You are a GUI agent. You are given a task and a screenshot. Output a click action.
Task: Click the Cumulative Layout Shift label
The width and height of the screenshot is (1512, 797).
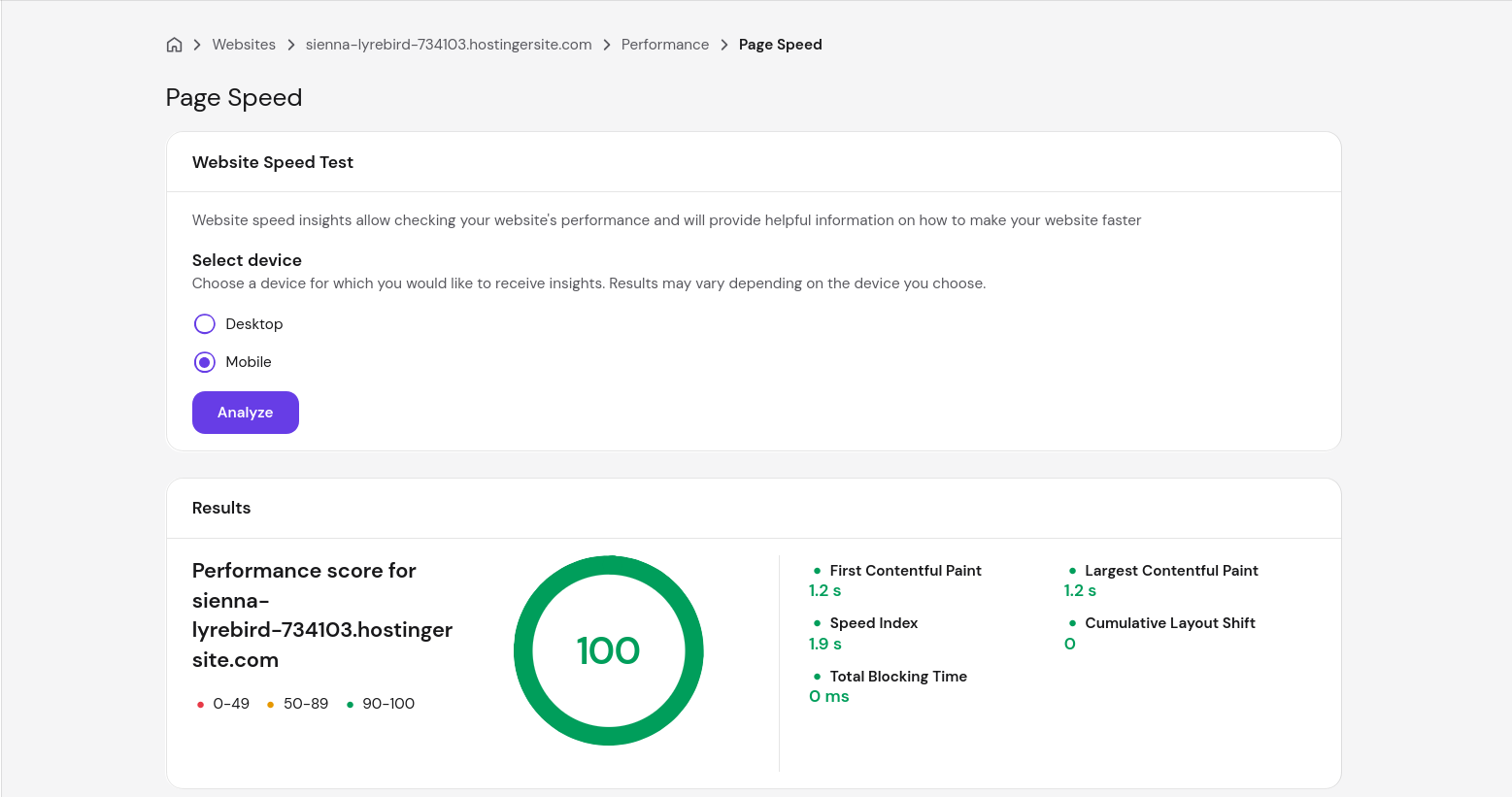coord(1170,623)
